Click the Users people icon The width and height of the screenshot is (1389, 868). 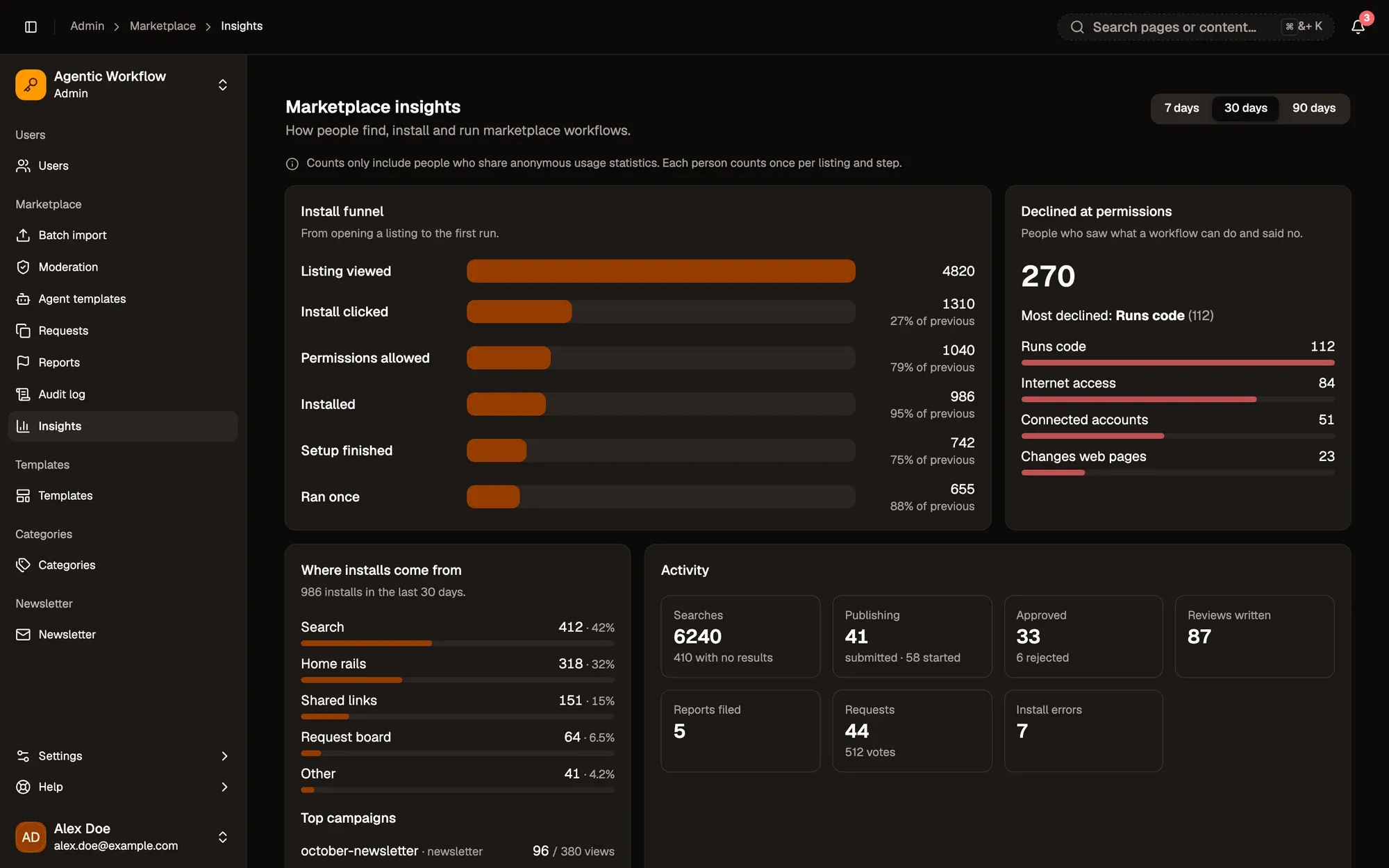(23, 166)
